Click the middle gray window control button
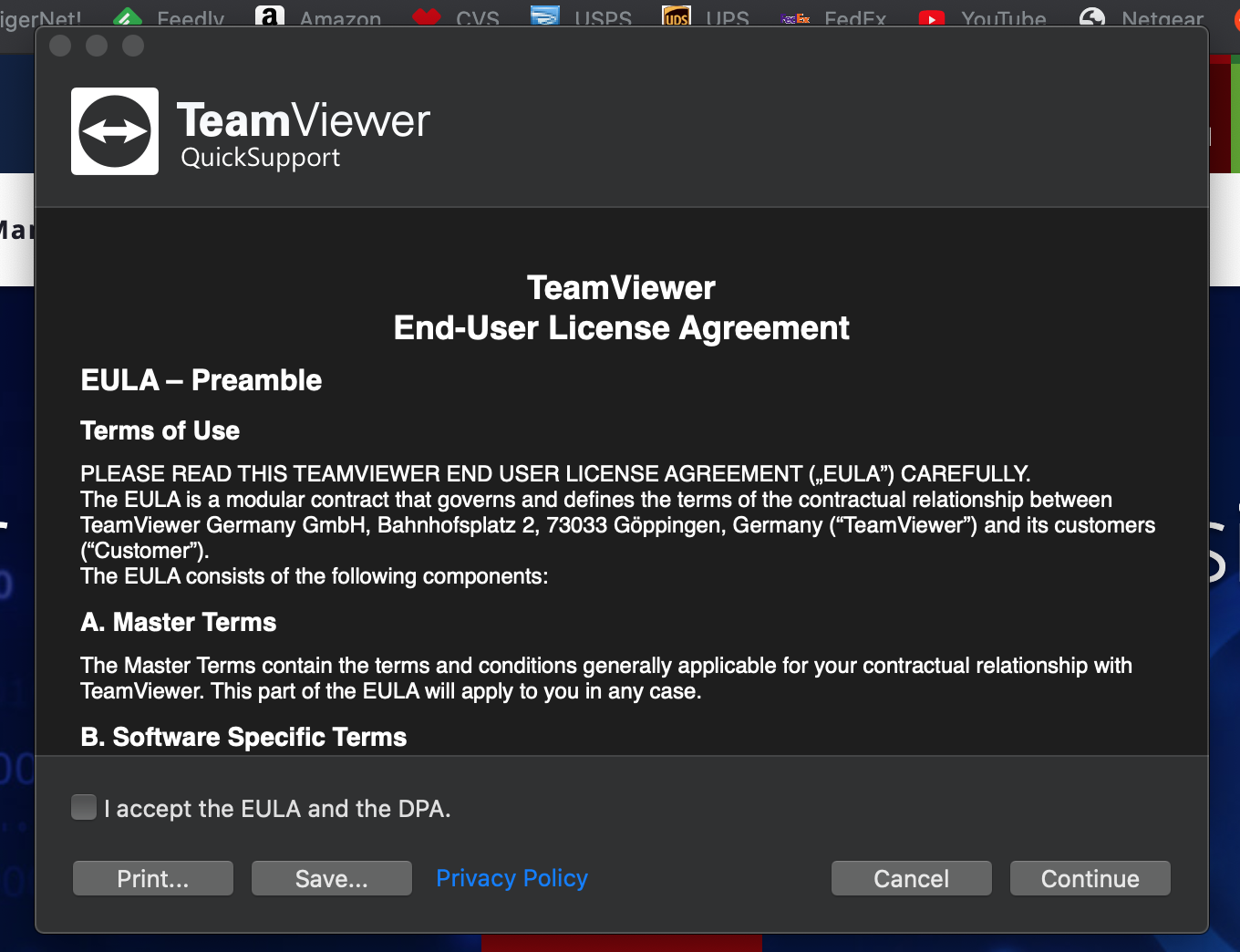Screen dimensions: 1240x952 97,46
